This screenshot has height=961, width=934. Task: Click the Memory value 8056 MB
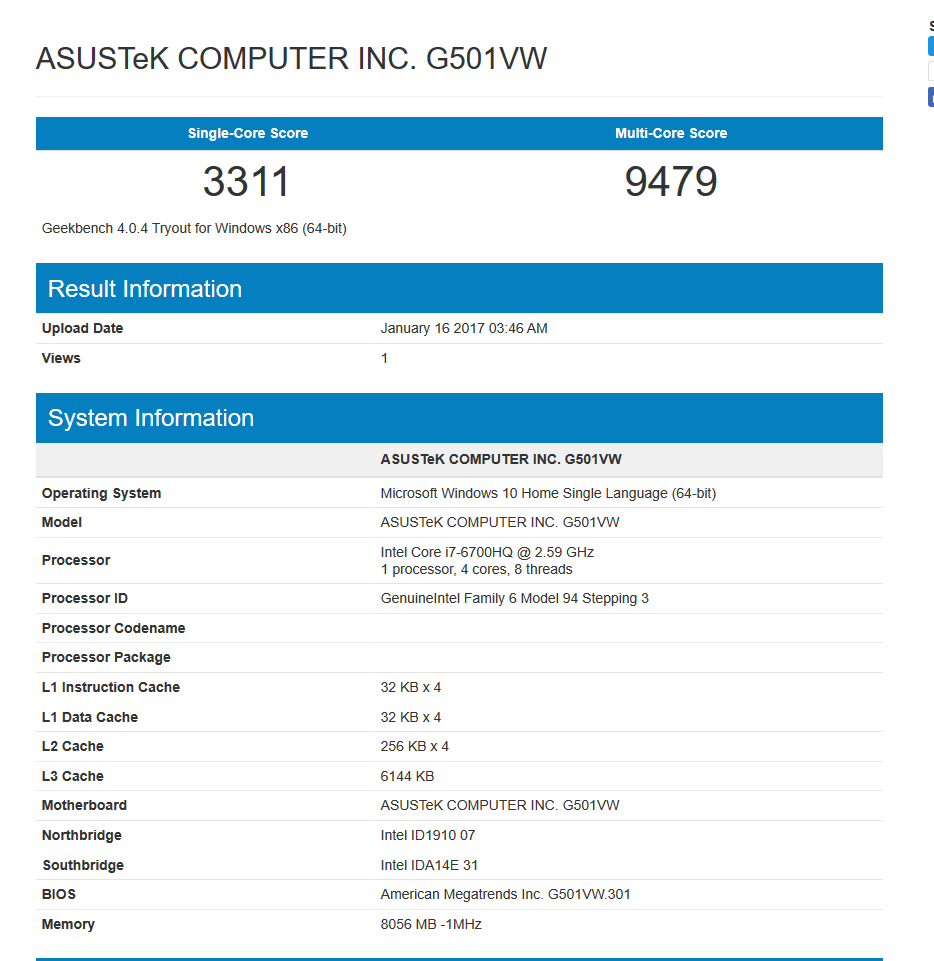[x=431, y=924]
